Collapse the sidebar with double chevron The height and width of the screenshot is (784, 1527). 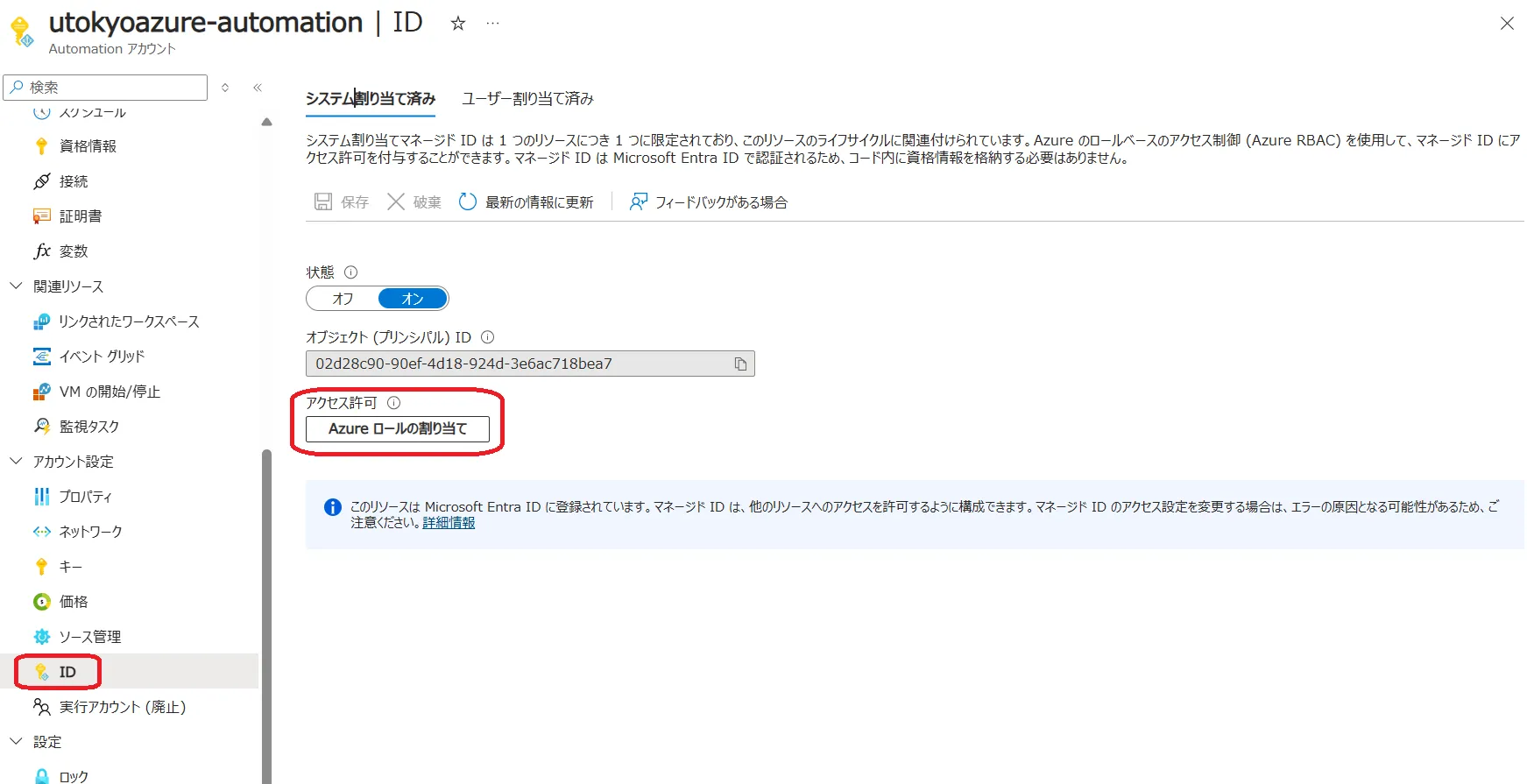tap(258, 88)
